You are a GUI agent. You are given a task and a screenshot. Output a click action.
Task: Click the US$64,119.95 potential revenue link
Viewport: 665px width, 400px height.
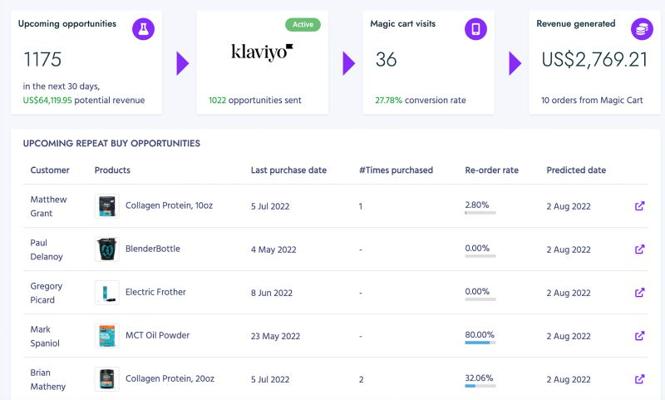point(48,100)
